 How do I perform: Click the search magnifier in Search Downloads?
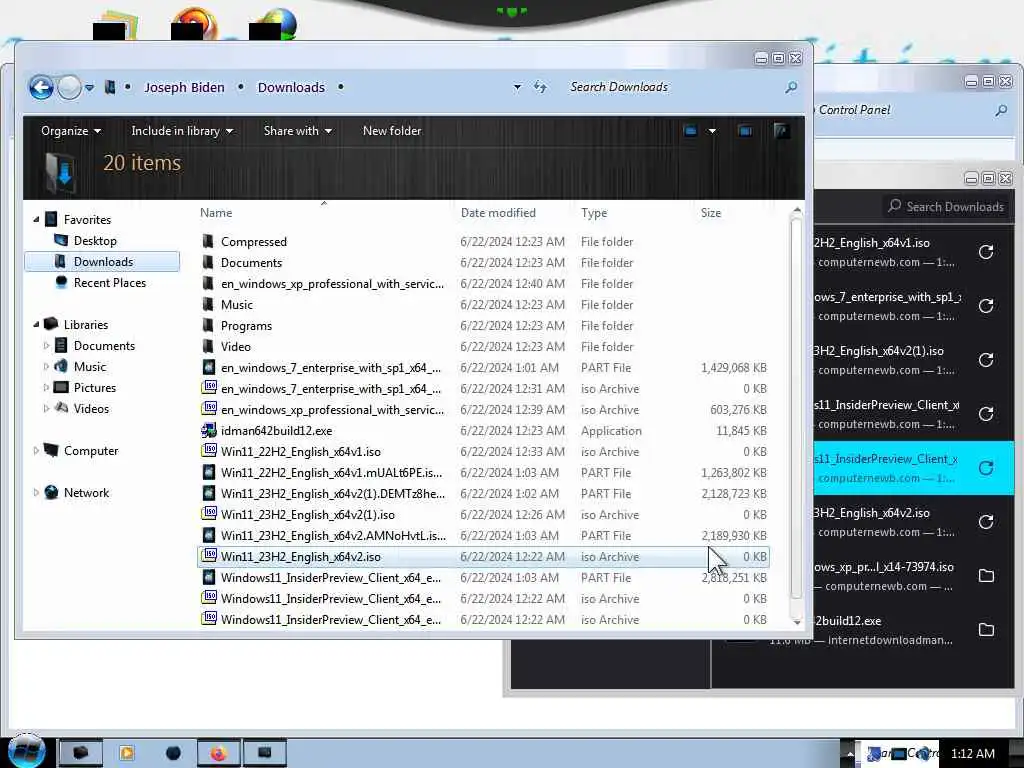click(791, 87)
